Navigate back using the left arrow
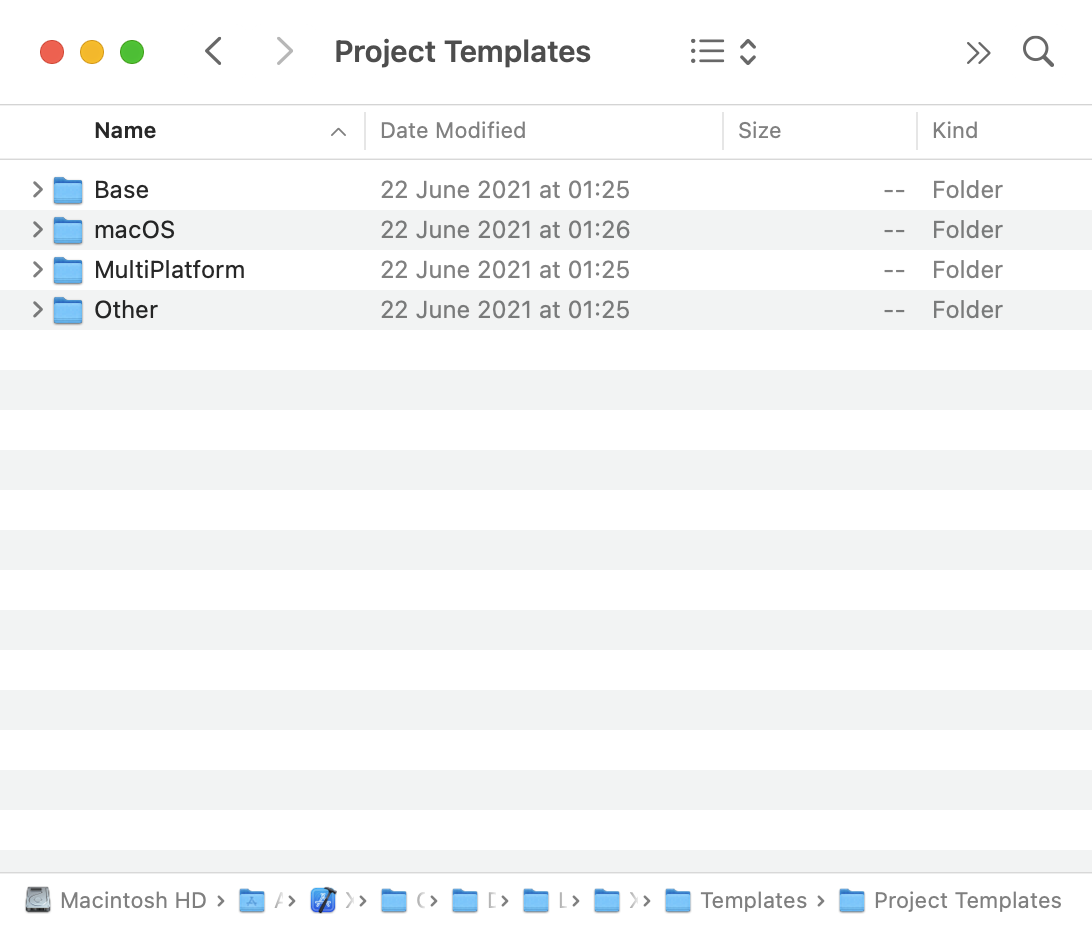Screen dimensions: 1092x928 point(213,51)
